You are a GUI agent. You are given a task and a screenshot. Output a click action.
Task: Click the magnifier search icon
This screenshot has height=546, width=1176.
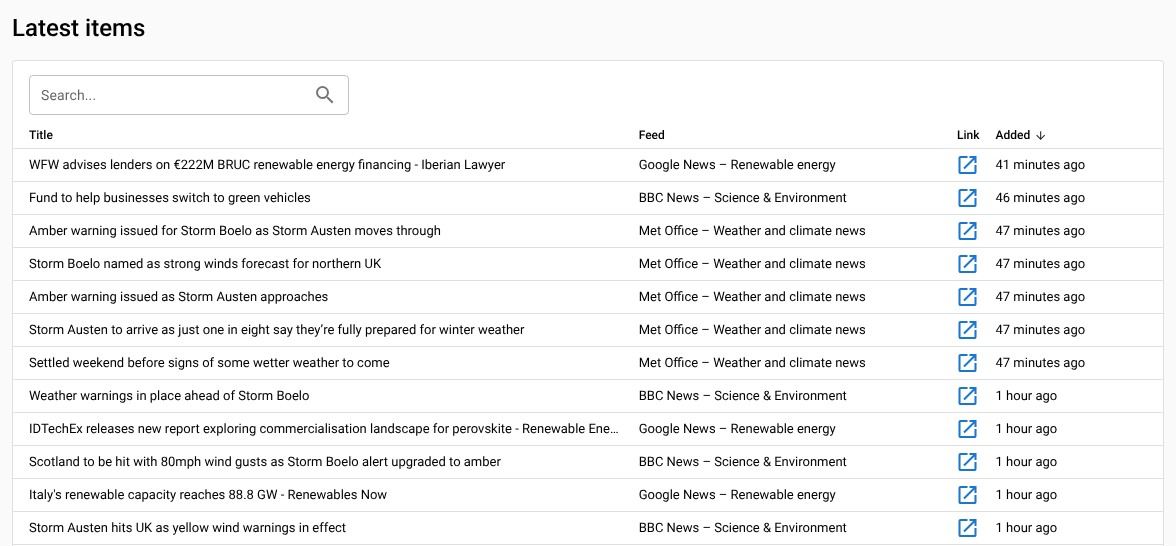[x=325, y=95]
